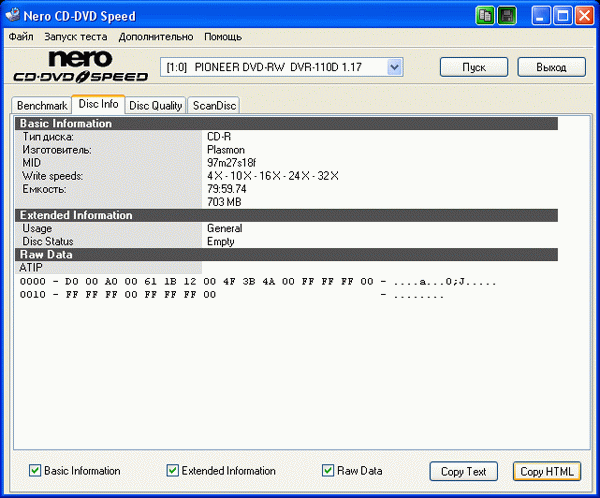This screenshot has height=498, width=600.
Task: Click the Basic Information section header
Action: [286, 124]
